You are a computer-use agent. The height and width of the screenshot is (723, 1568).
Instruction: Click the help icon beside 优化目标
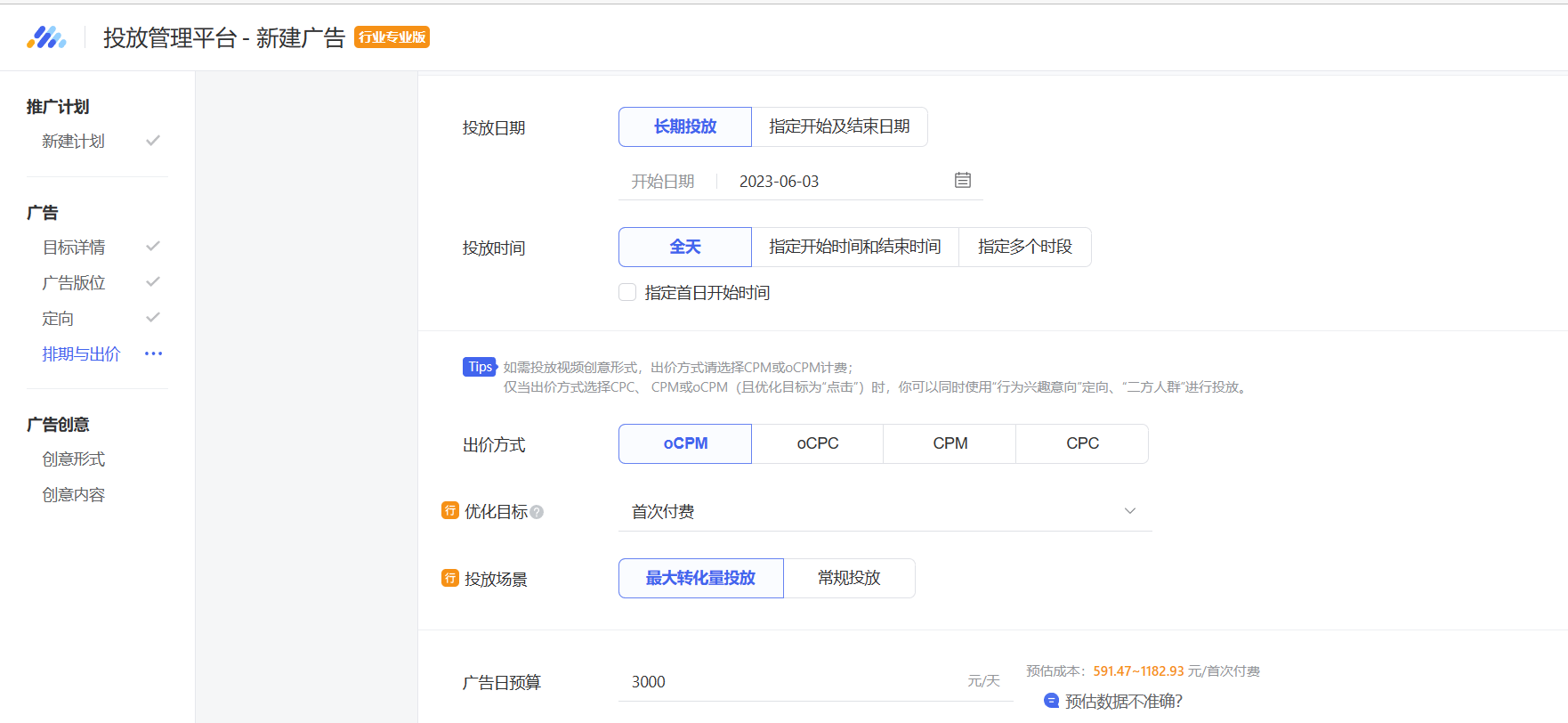(537, 512)
